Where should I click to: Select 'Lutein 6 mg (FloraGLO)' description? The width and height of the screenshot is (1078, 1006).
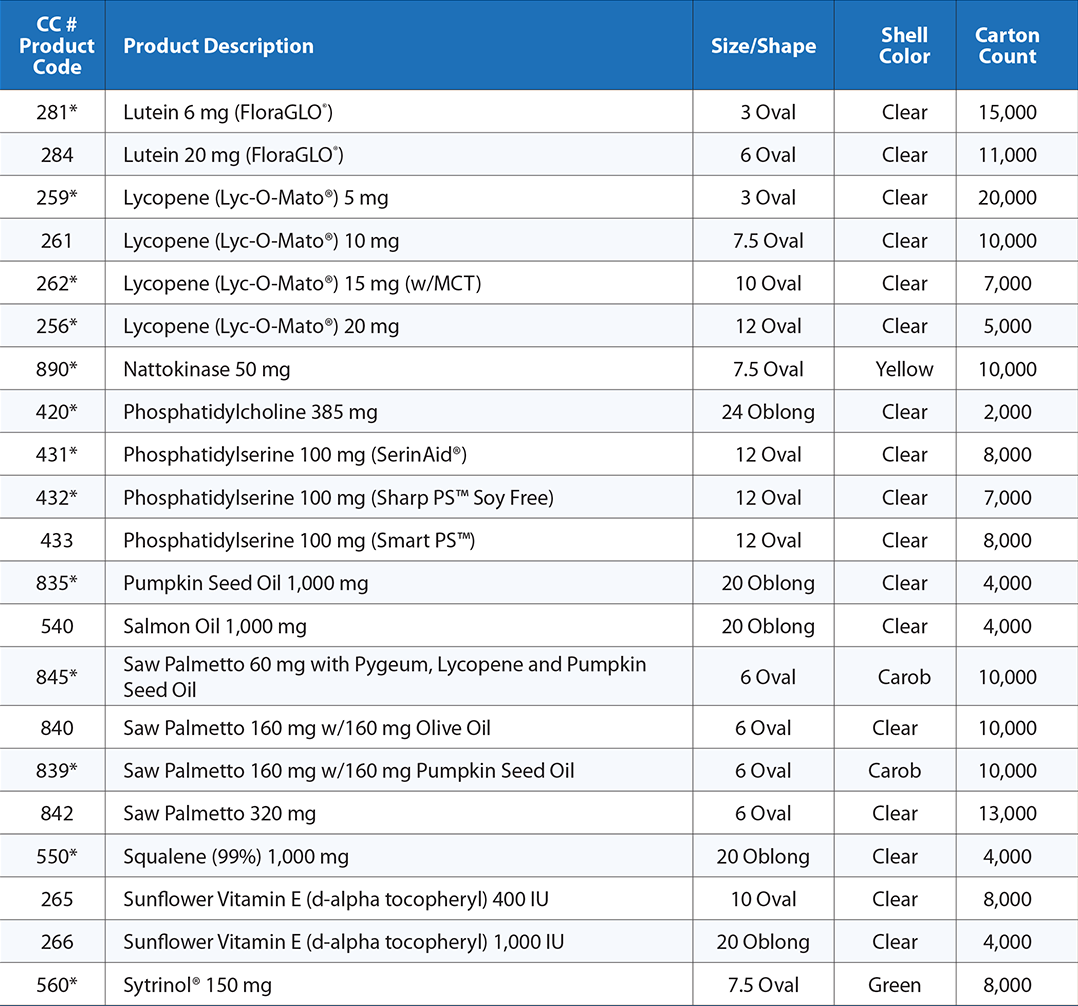coord(228,112)
